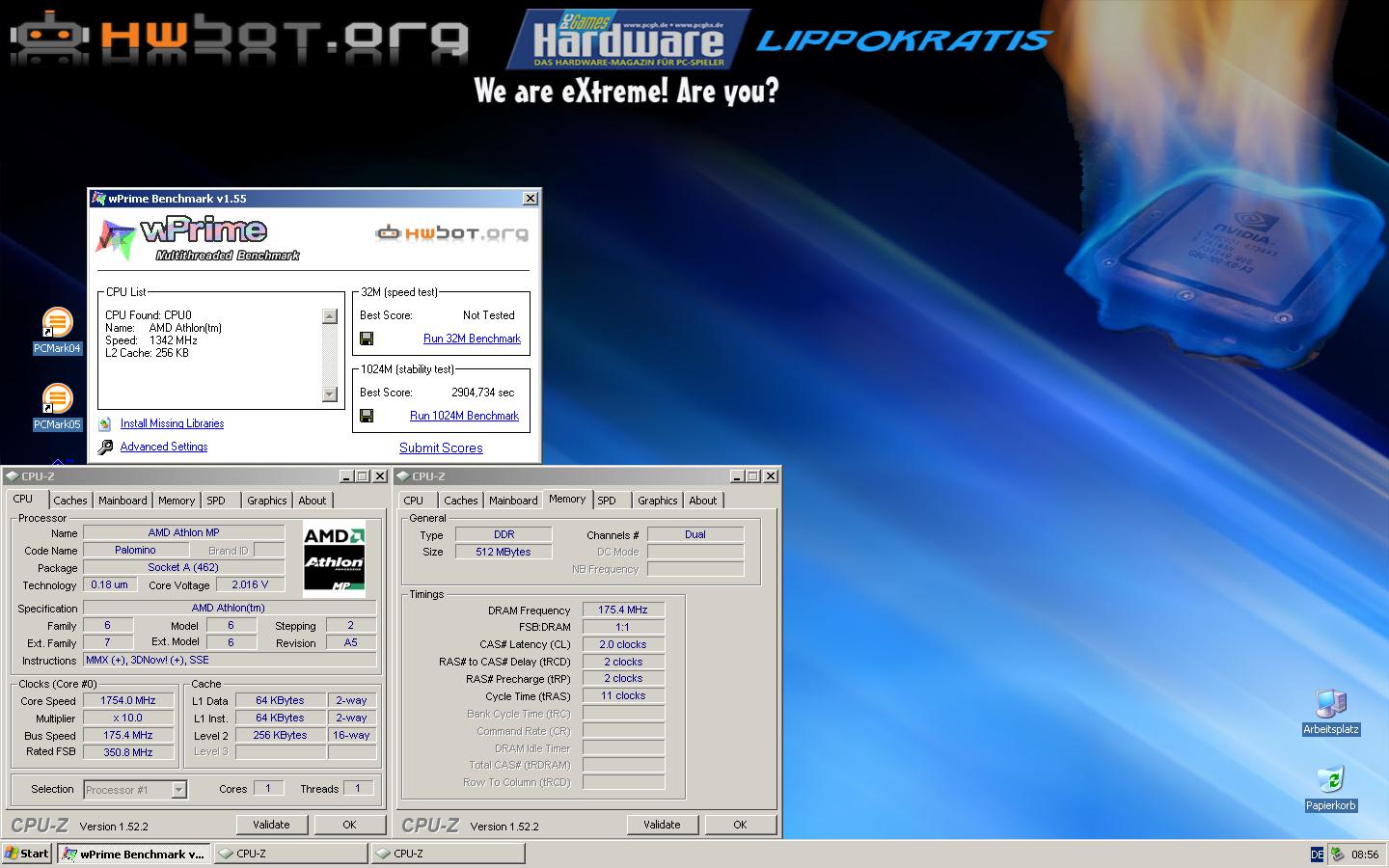
Task: Click Cycle Time value 11 clocks
Action: point(623,695)
